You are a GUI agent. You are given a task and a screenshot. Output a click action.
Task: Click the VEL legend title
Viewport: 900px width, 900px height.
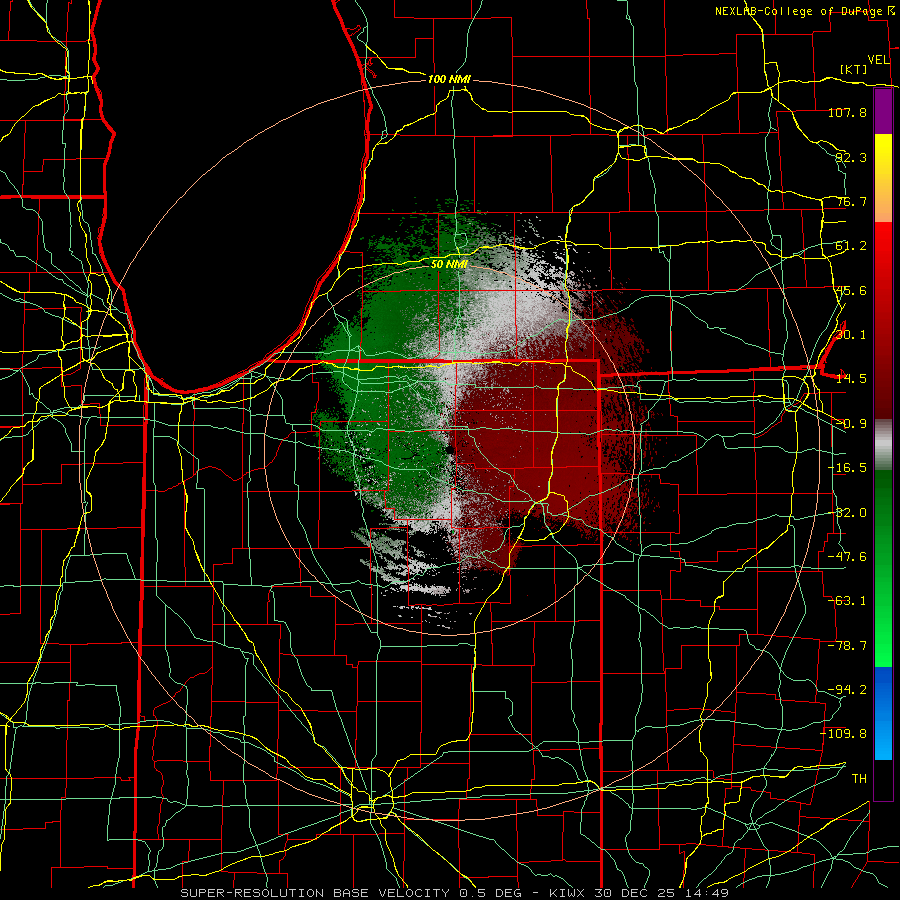pos(878,60)
